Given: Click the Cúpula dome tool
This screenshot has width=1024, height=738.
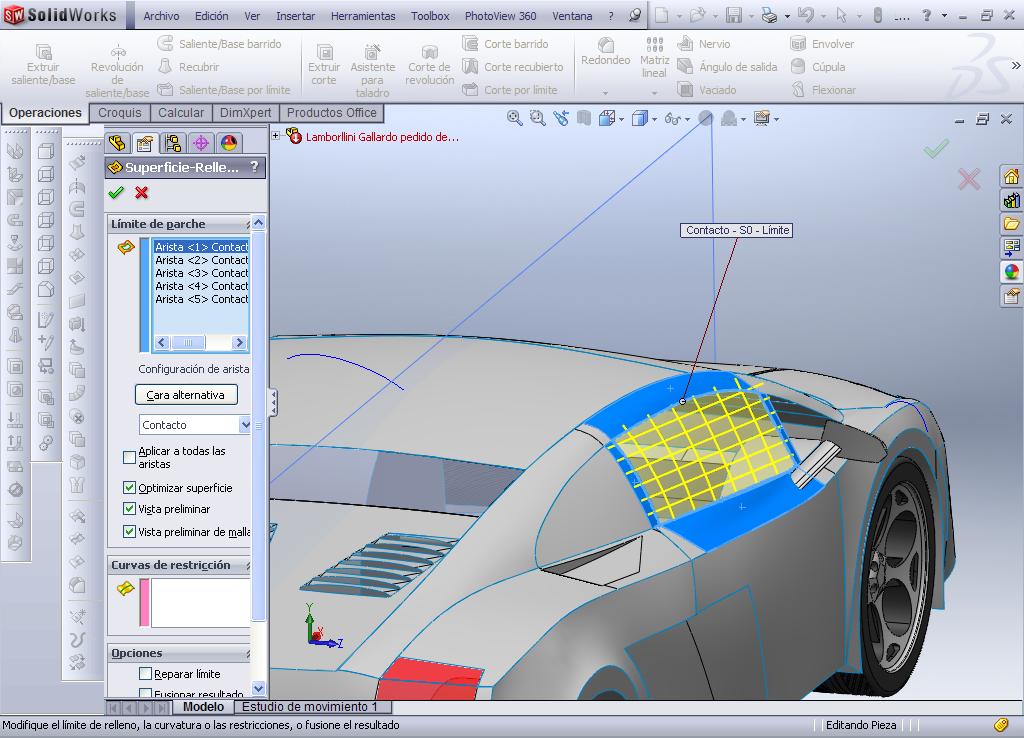Looking at the screenshot, I should (818, 67).
